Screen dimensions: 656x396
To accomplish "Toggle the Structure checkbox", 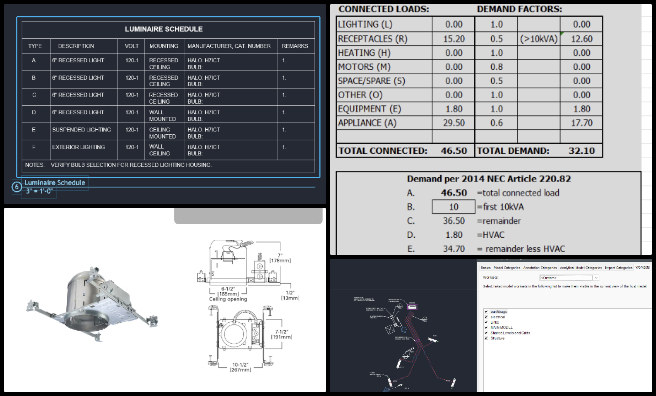I will (486, 338).
